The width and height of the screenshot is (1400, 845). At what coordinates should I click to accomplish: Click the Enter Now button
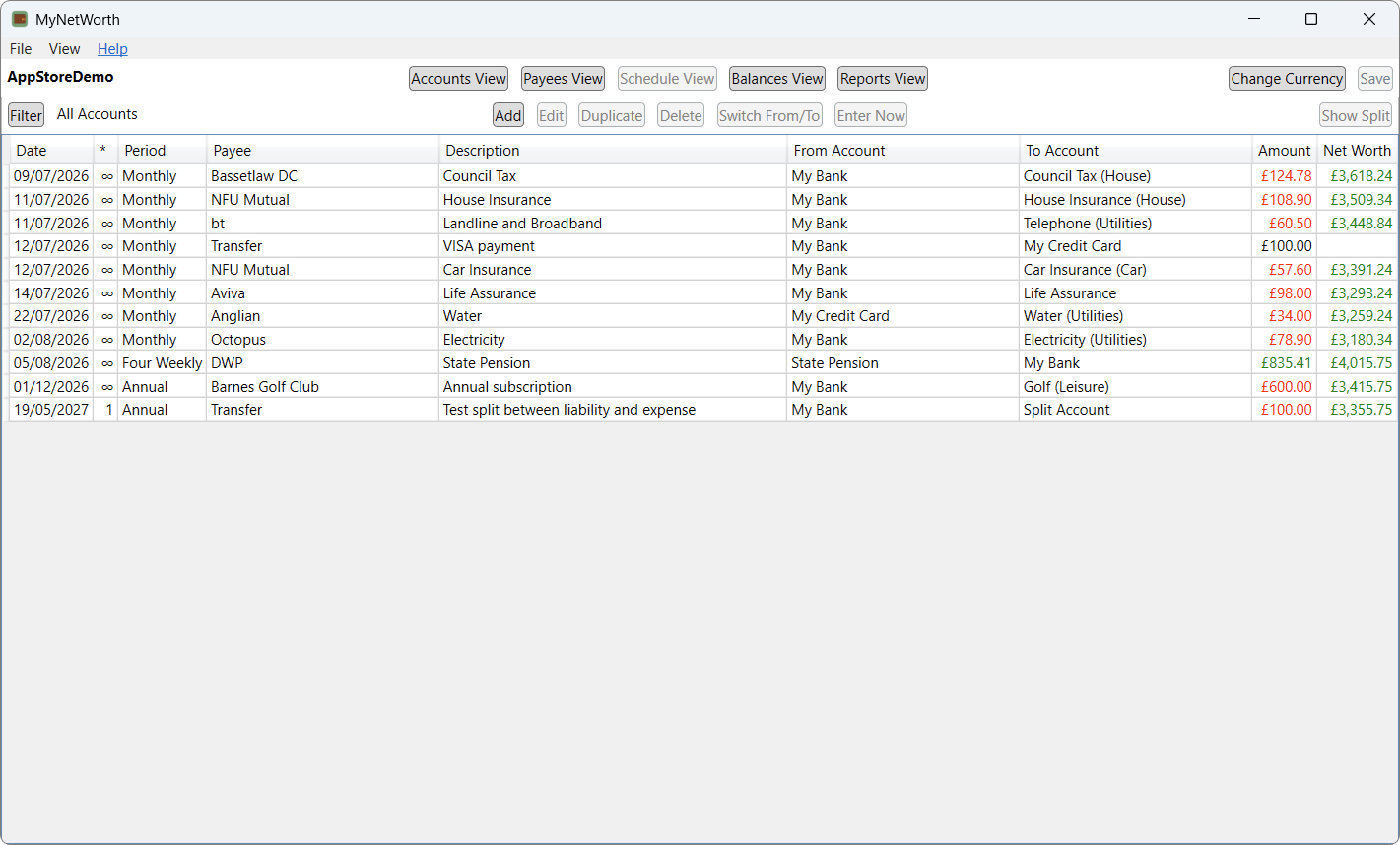[x=871, y=115]
